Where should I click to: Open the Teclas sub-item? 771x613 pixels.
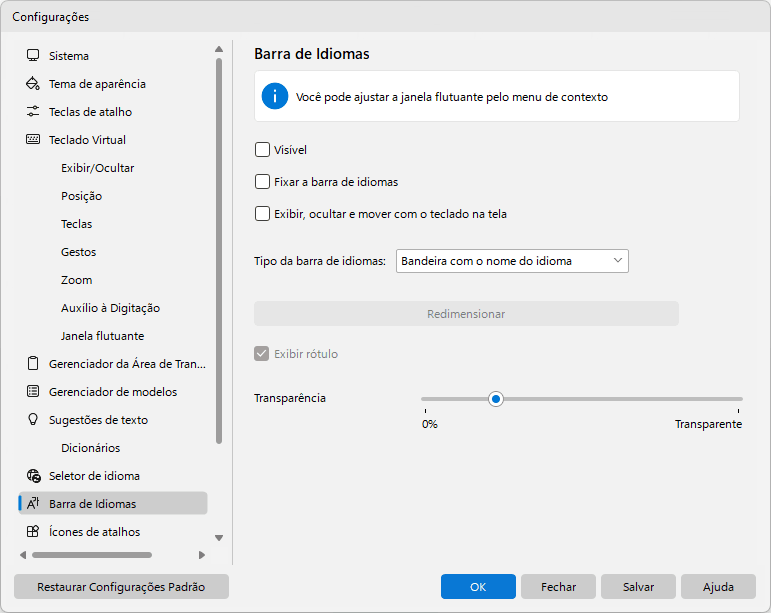(76, 224)
